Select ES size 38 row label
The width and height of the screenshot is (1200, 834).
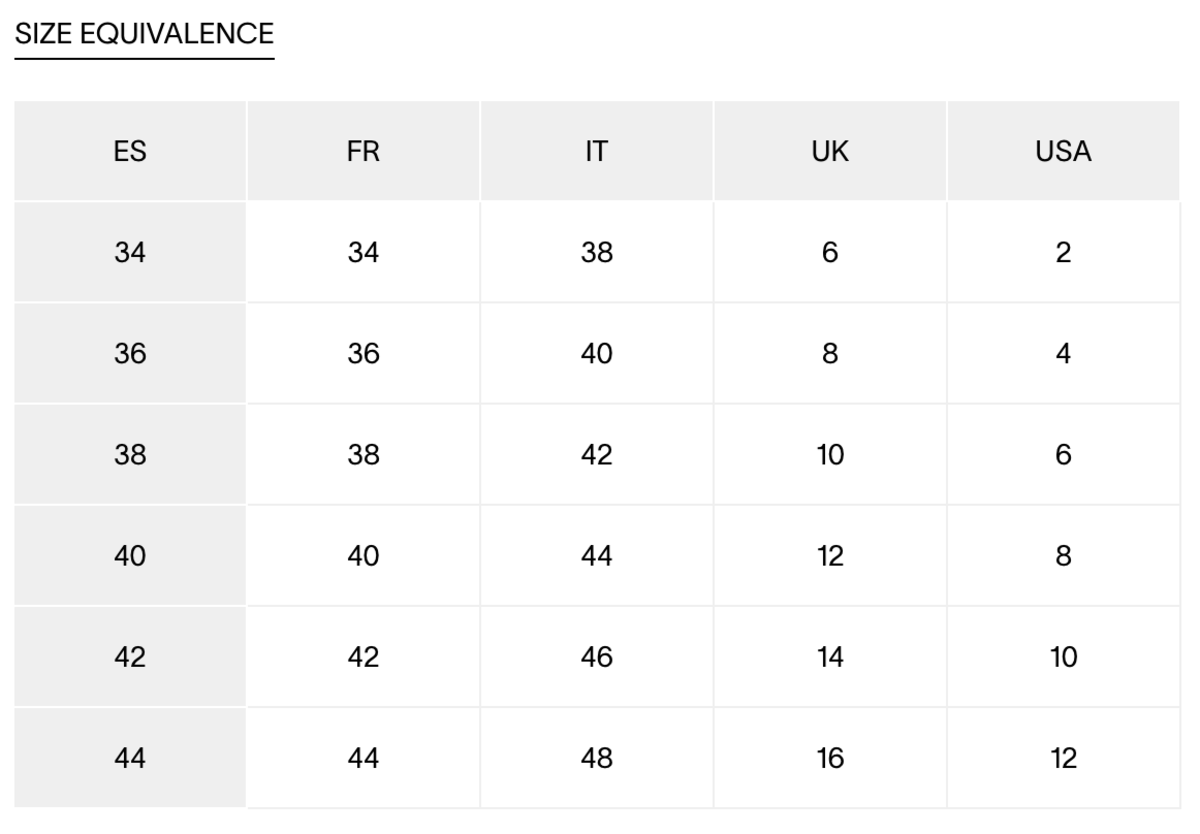(x=130, y=455)
